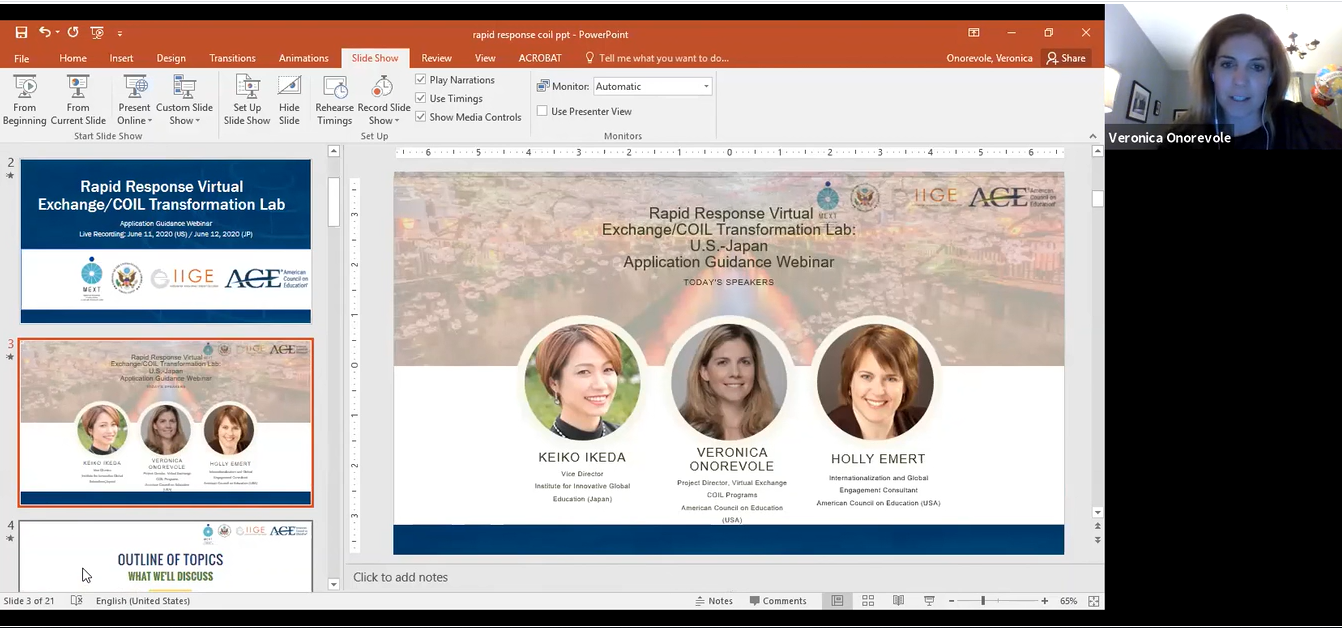The width and height of the screenshot is (1342, 628).
Task: Open the ACROBAT tab
Action: click(x=540, y=58)
